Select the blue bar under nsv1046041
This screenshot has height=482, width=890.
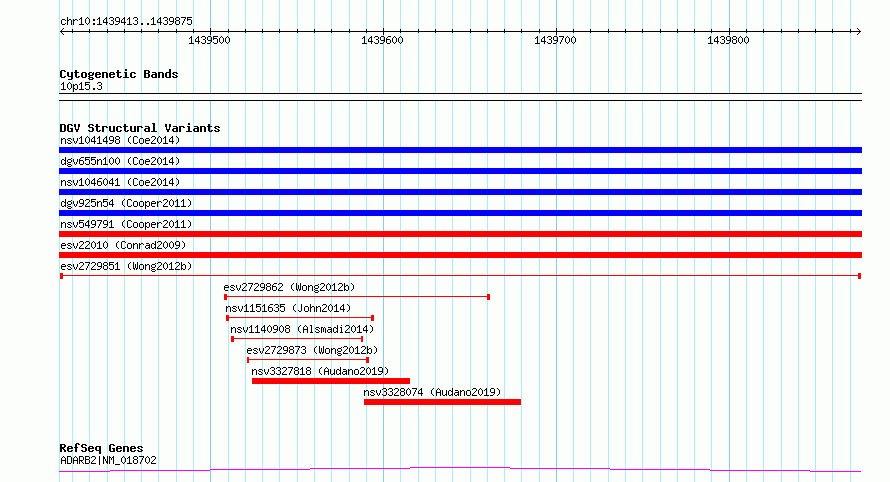click(x=460, y=192)
